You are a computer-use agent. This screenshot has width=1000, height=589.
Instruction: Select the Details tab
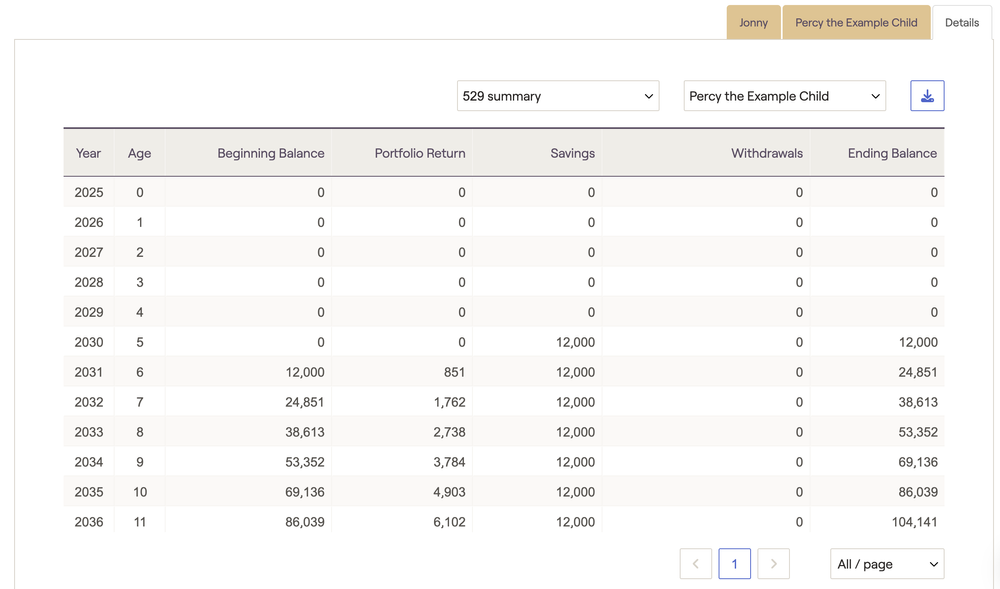point(962,22)
